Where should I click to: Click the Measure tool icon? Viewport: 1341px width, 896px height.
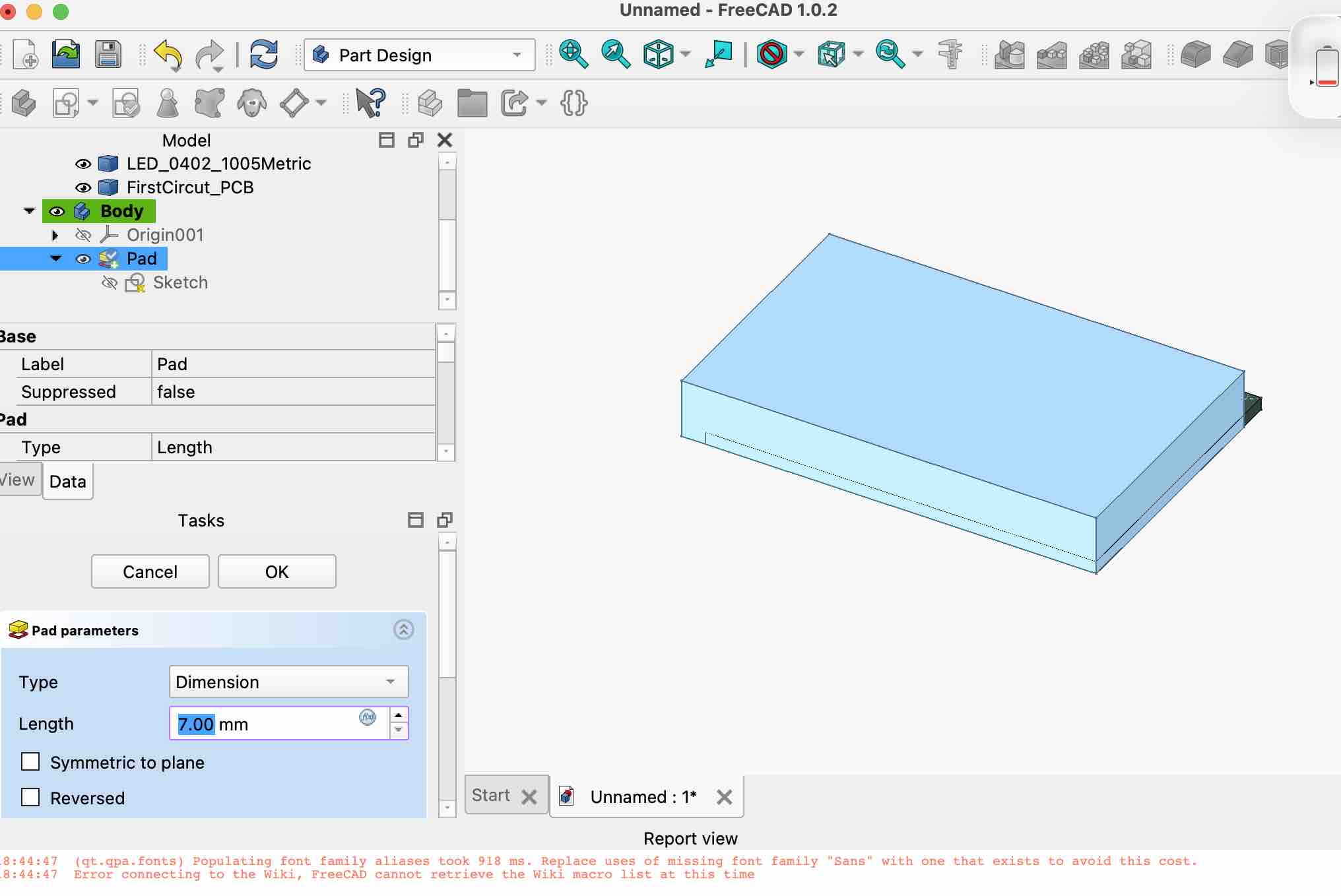(950, 55)
